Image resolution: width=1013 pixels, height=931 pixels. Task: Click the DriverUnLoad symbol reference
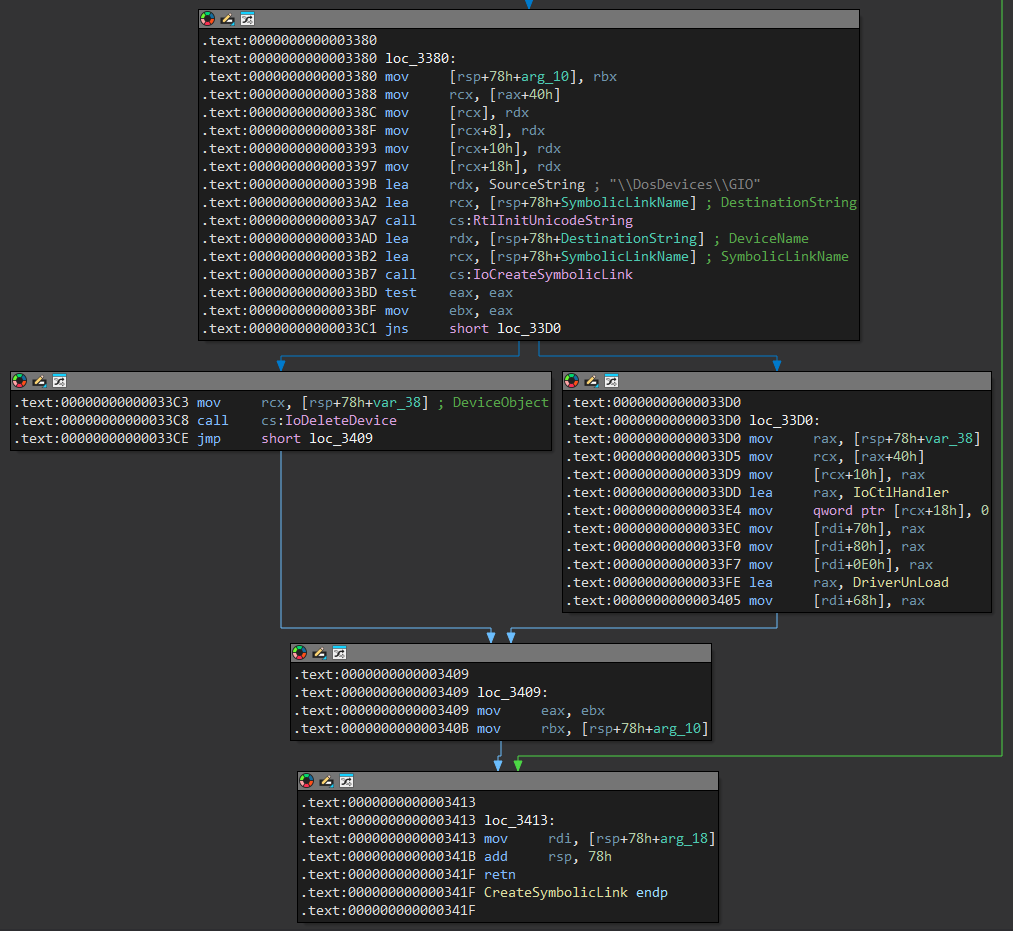coord(899,582)
